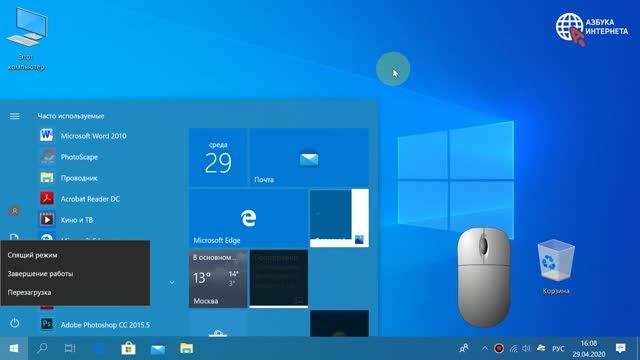Click the user account icon in Start
Image resolution: width=640 pixels, height=360 pixels.
coord(15,211)
